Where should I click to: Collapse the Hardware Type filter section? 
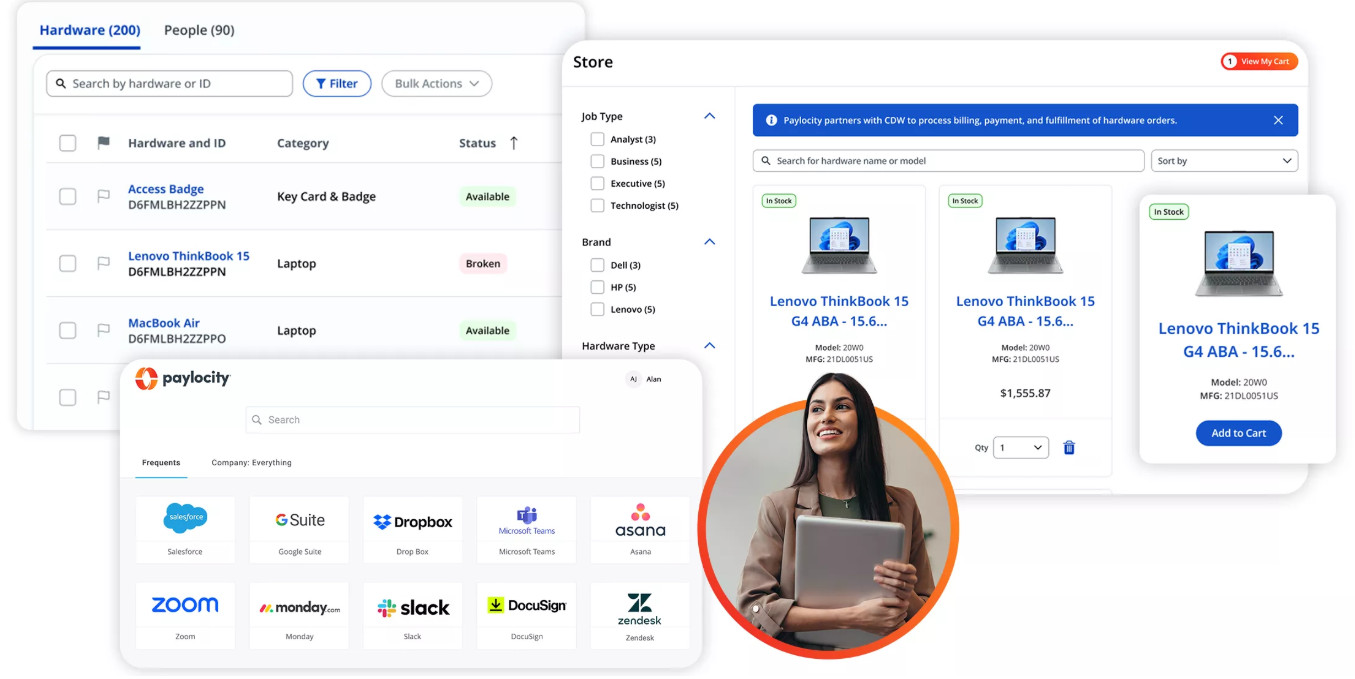point(710,346)
